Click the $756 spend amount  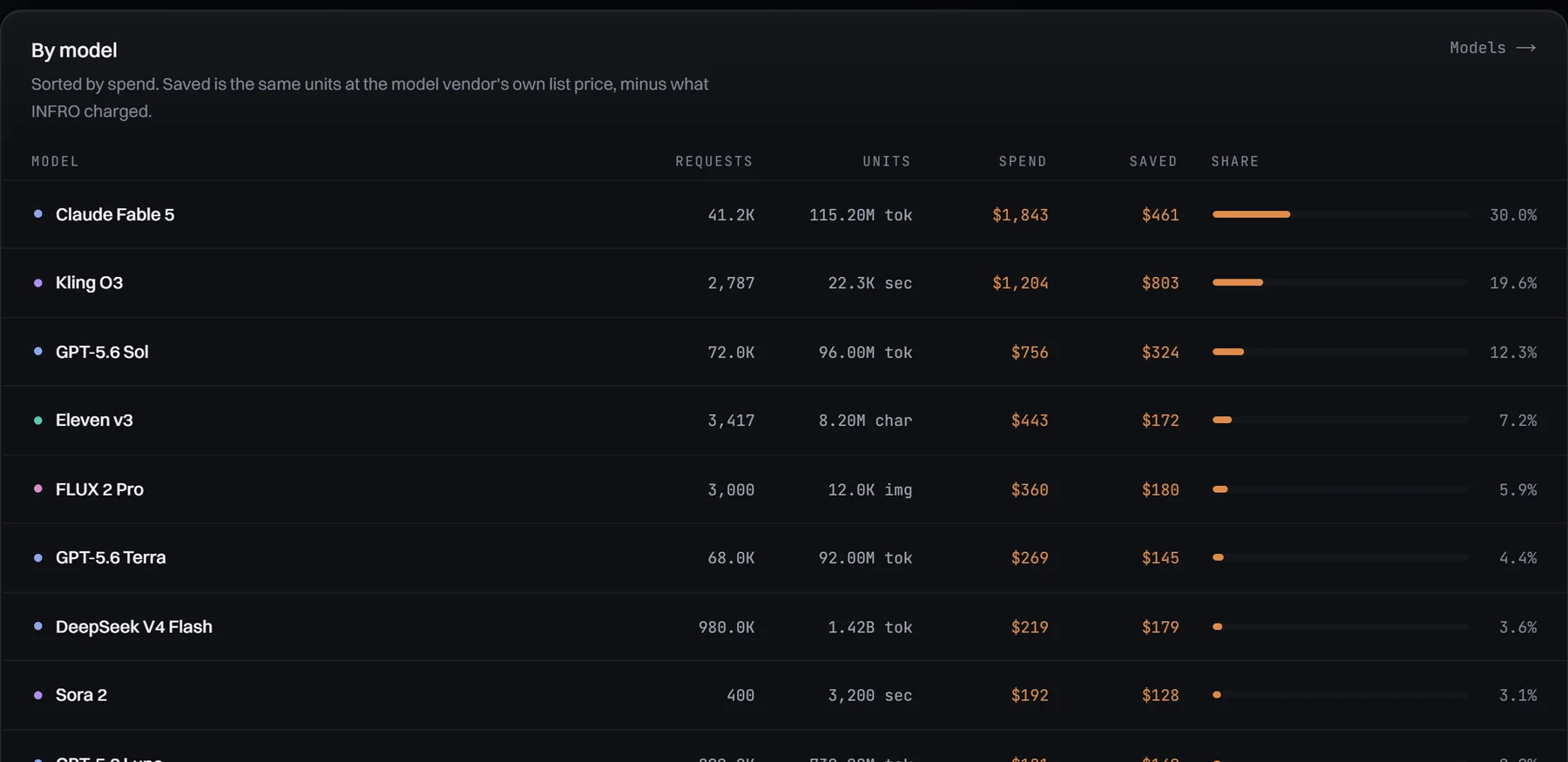1030,353
